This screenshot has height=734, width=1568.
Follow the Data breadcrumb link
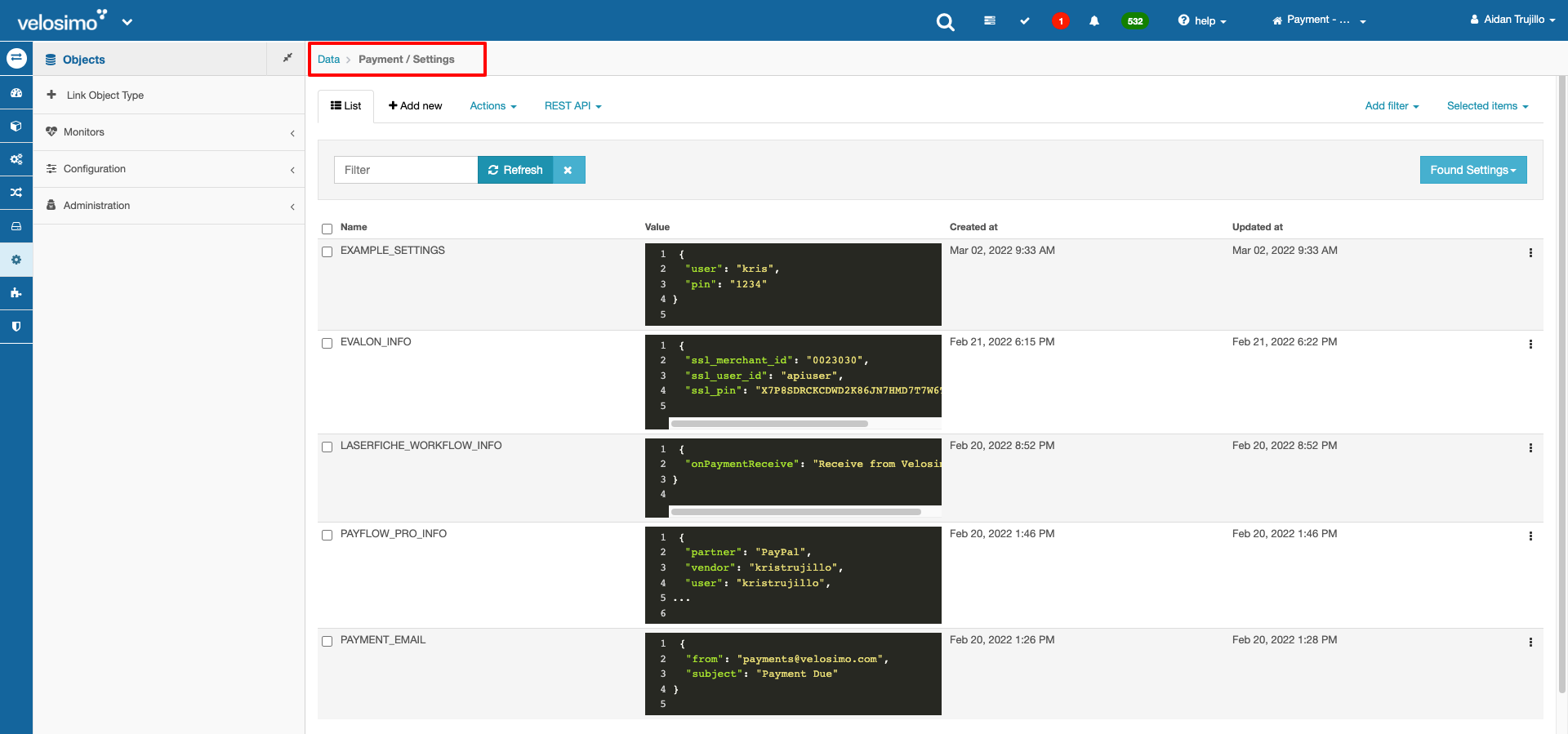pyautogui.click(x=328, y=60)
